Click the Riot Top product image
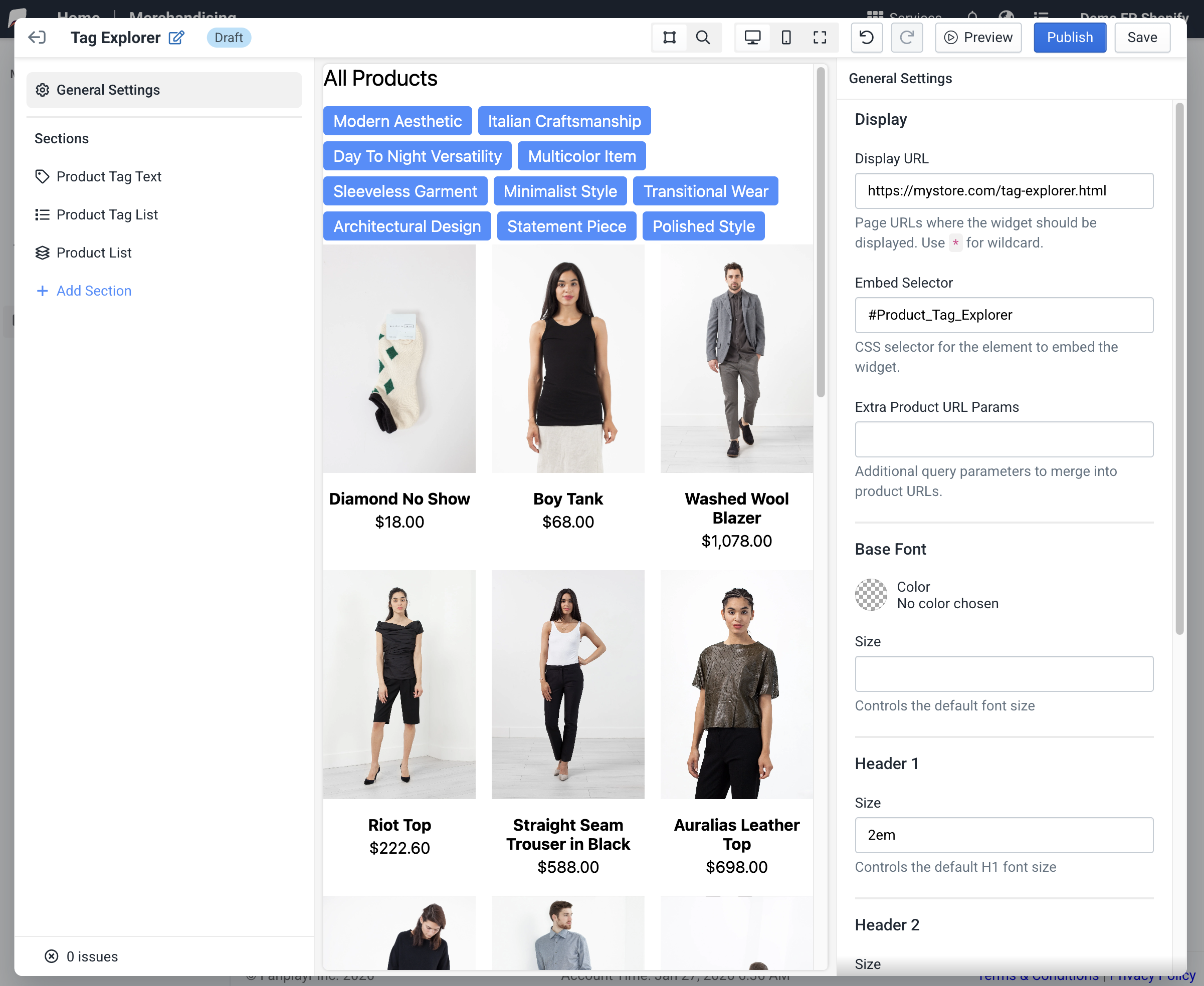This screenshot has width=1204, height=986. 399,685
